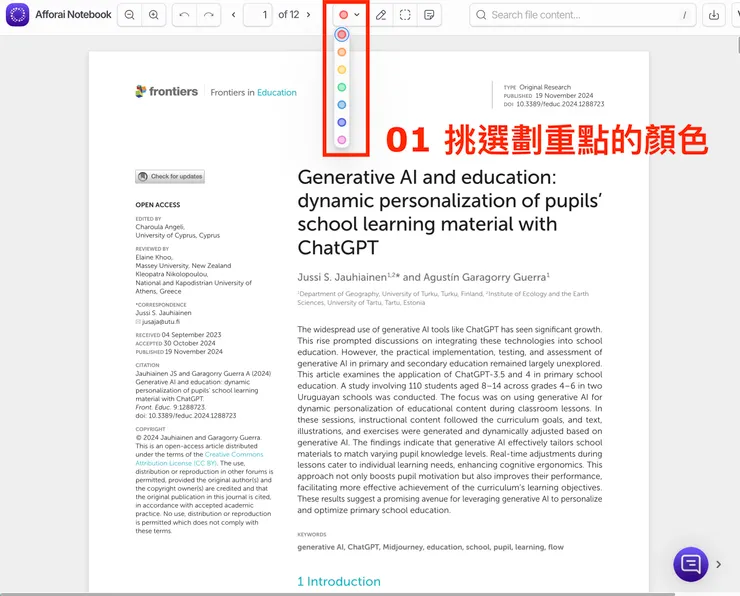The height and width of the screenshot is (596, 740).
Task: Click the article title text
Action: click(450, 212)
